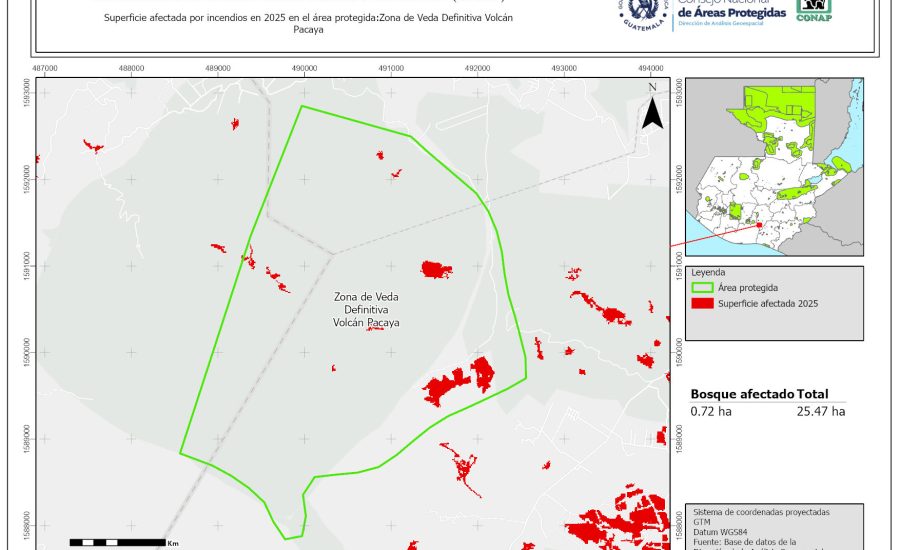Click the 490000 easting label on top axis
Screen dimensions: 900x550
pos(305,67)
